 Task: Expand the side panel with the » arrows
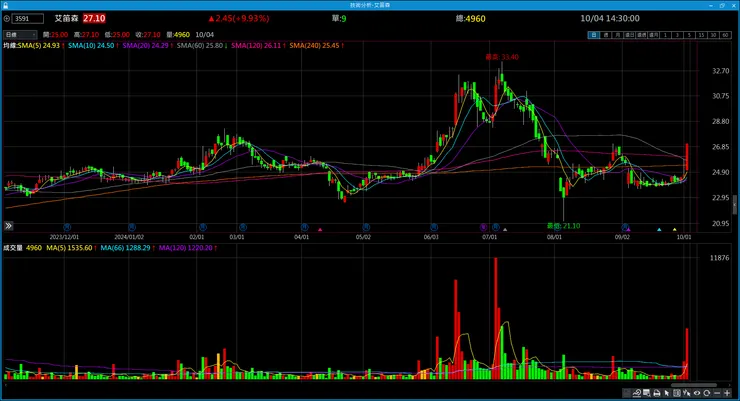pos(8,226)
